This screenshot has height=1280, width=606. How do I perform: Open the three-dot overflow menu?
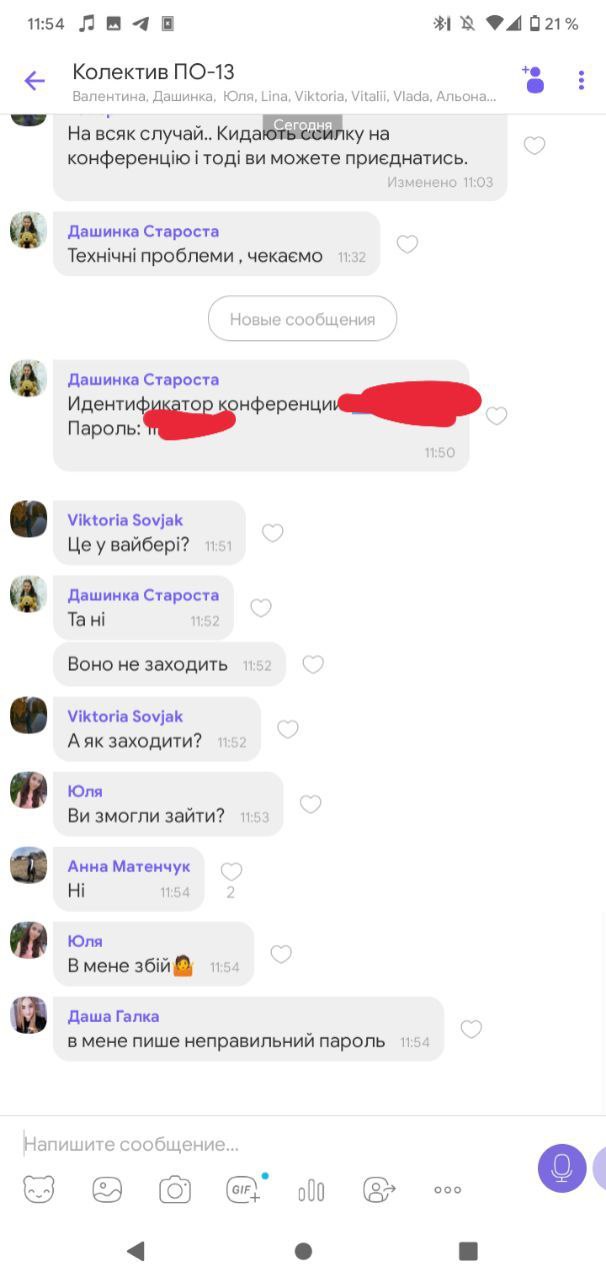pyautogui.click(x=581, y=80)
